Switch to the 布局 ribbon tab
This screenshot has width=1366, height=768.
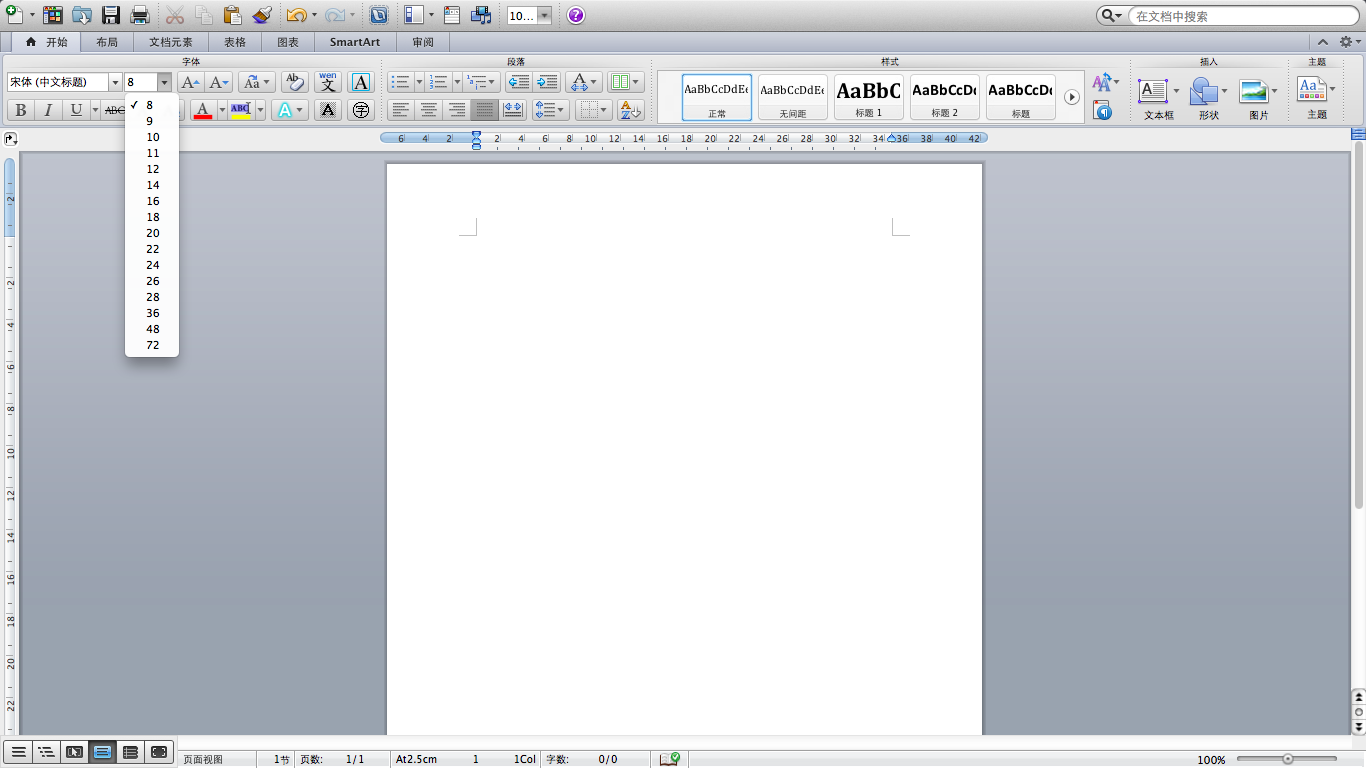click(x=107, y=42)
